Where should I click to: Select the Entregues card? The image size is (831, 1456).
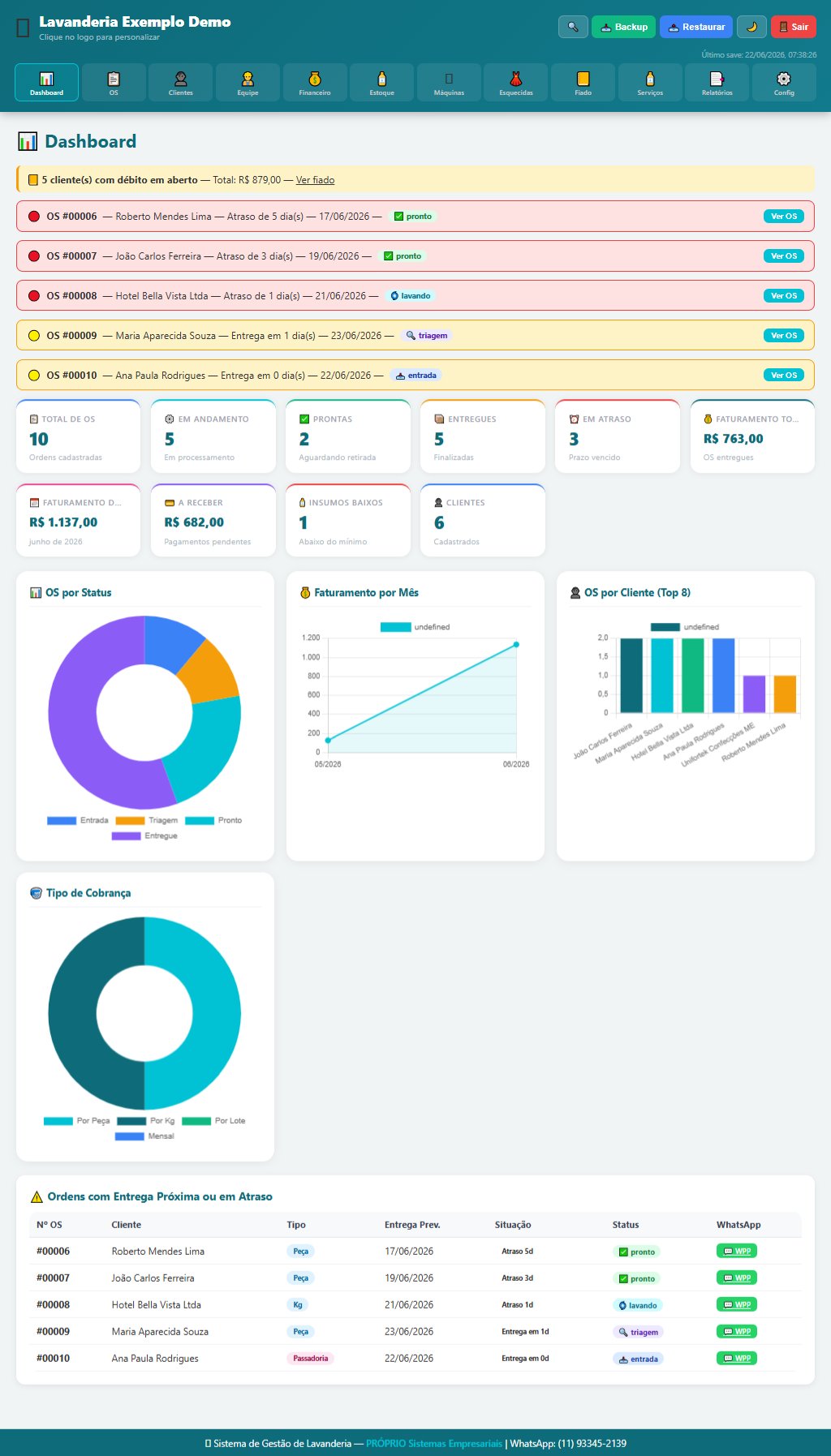click(x=483, y=436)
